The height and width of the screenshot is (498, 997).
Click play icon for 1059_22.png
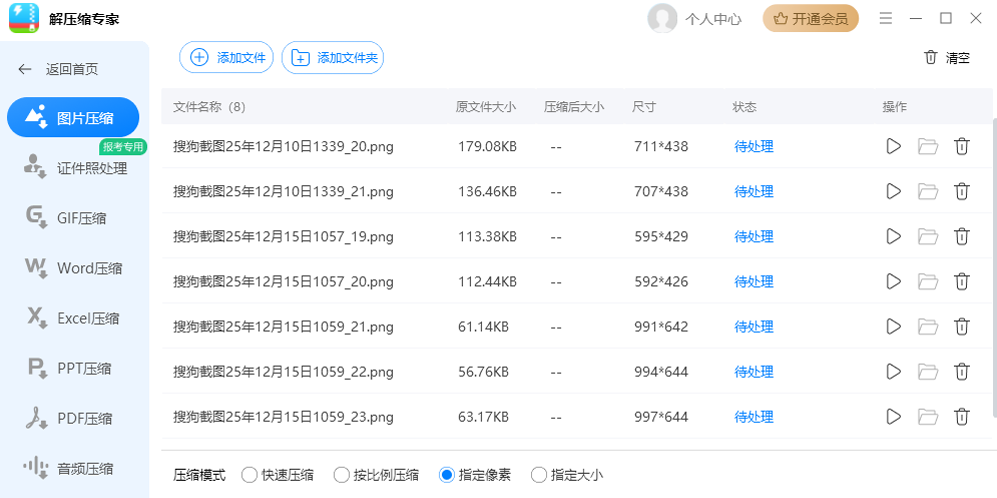pyautogui.click(x=893, y=372)
